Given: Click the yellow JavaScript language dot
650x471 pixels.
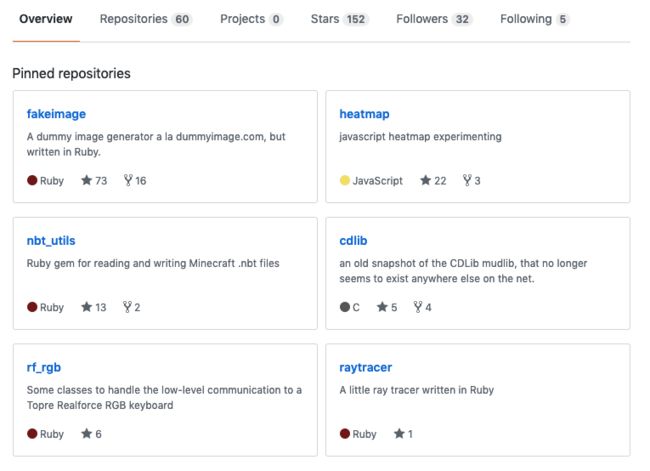Looking at the screenshot, I should coord(344,180).
